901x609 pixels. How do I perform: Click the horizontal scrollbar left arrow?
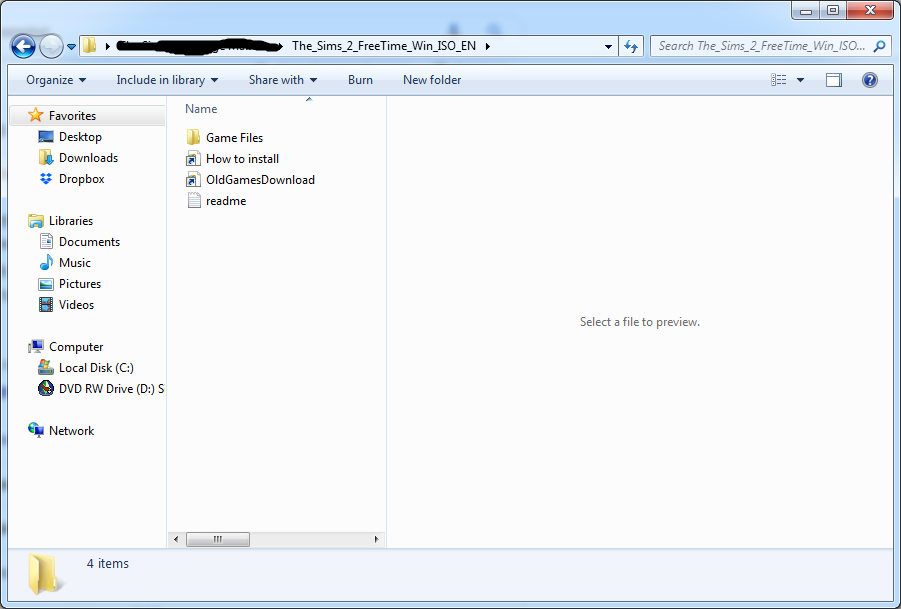pyautogui.click(x=176, y=539)
